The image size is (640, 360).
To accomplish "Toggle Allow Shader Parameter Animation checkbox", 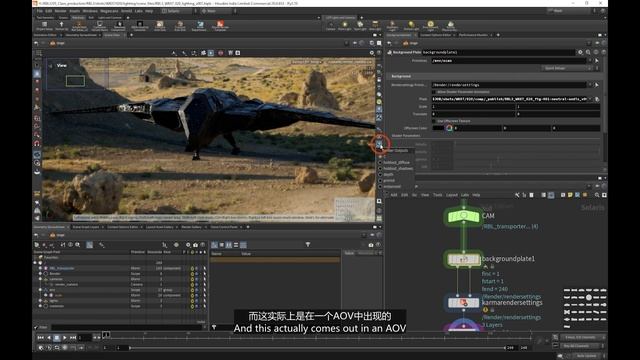I will (434, 92).
